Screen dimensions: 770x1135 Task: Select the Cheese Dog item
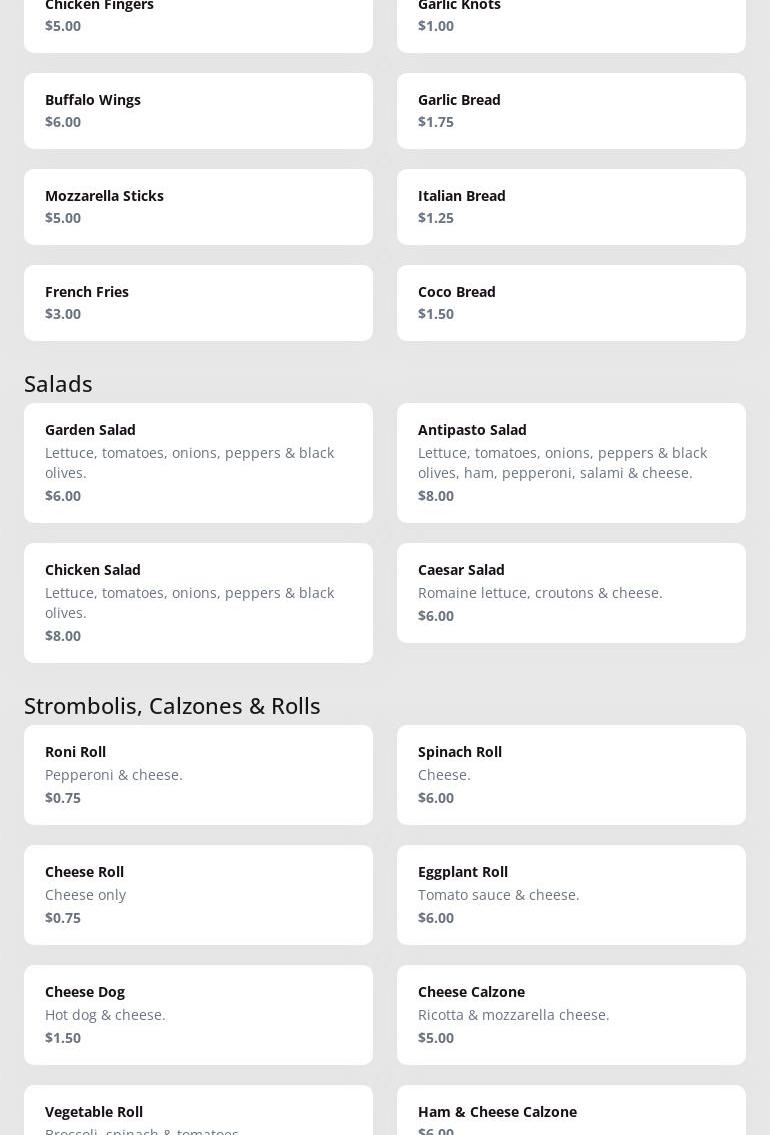coord(198,1015)
